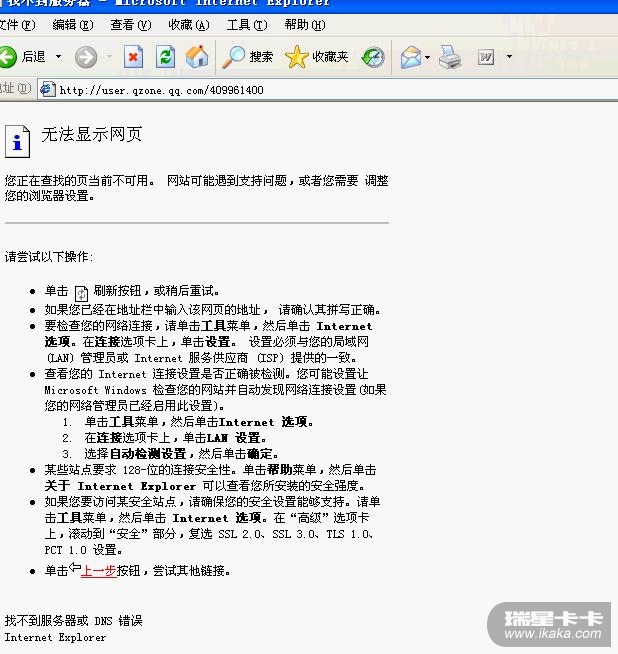The height and width of the screenshot is (654, 618).
Task: Open the File (文件) menu
Action: [17, 25]
